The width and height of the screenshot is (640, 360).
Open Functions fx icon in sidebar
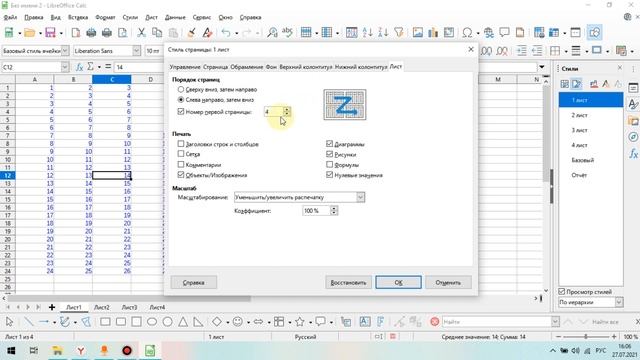(633, 153)
